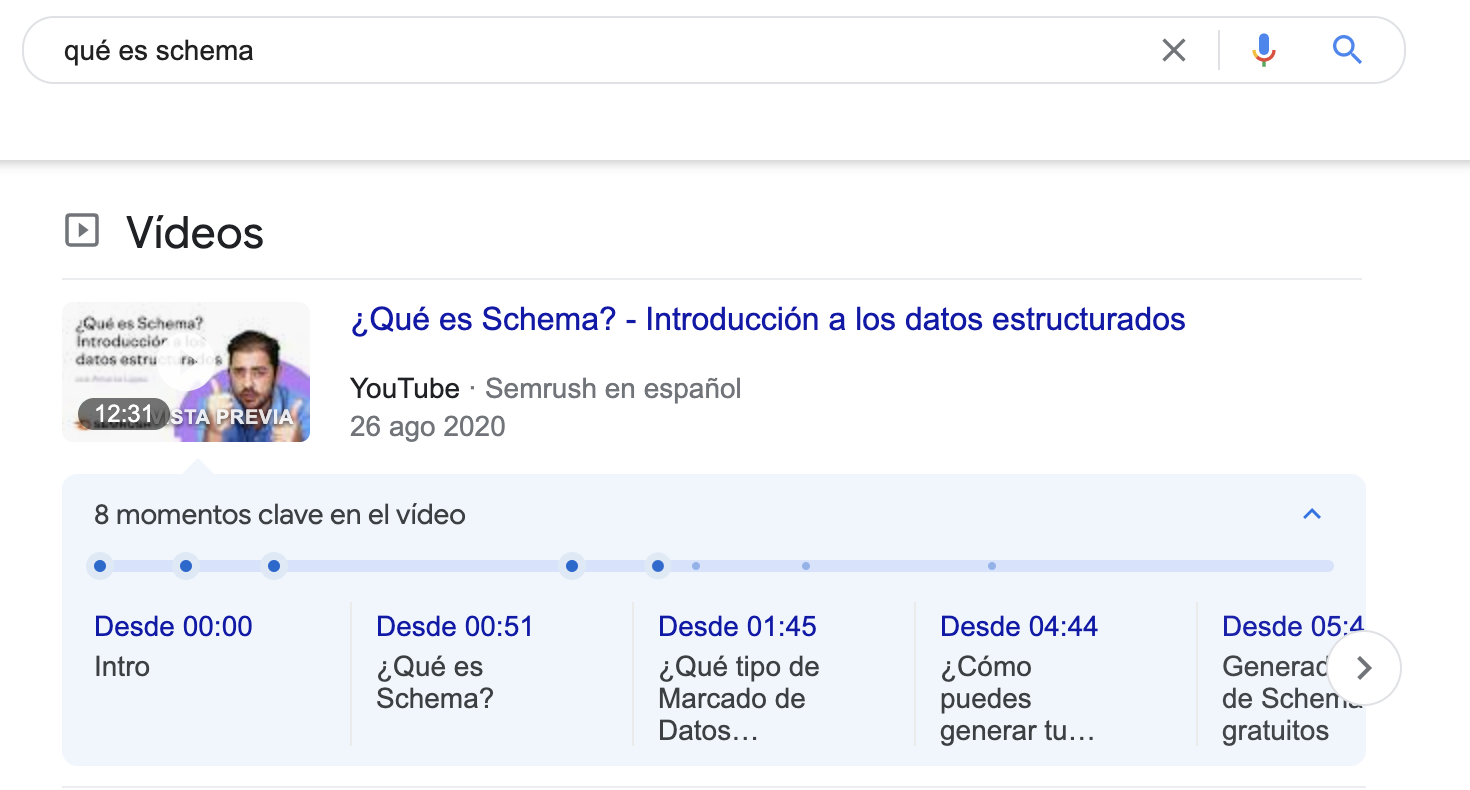Click fourth large timeline dot for 04:44
This screenshot has height=790, width=1470.
pos(572,566)
